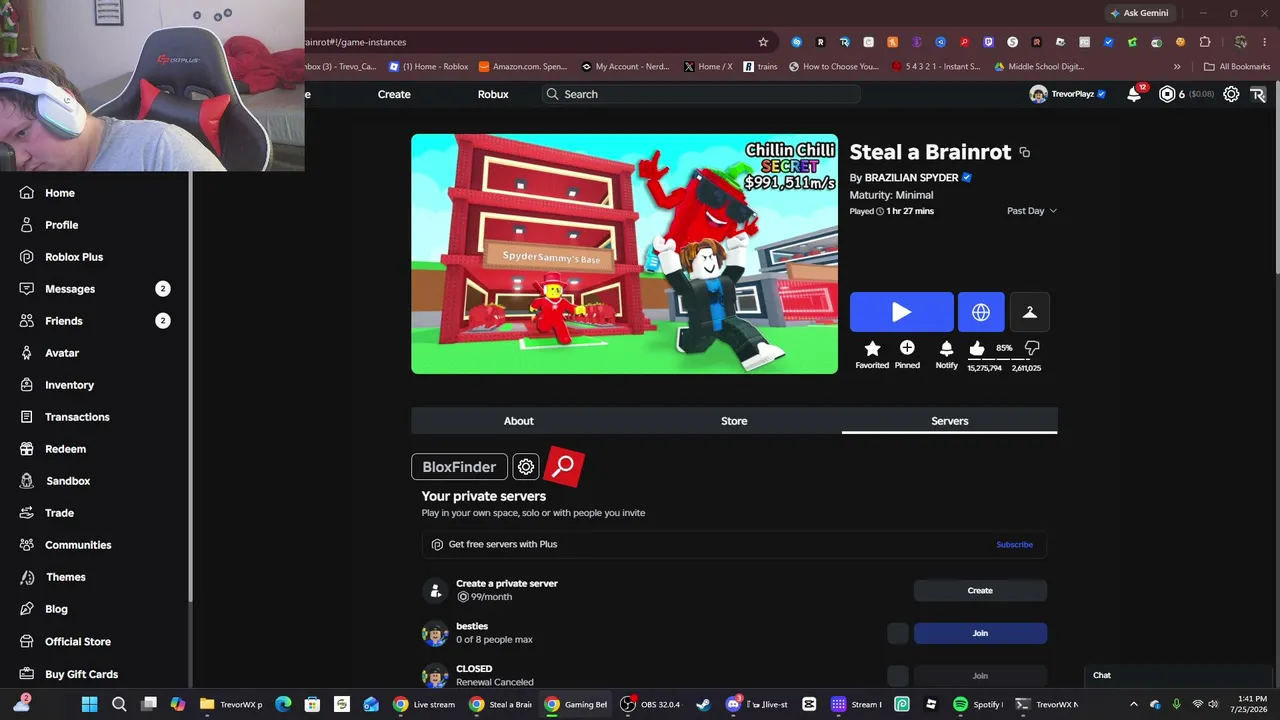Open the Windows Start menu

point(89,704)
